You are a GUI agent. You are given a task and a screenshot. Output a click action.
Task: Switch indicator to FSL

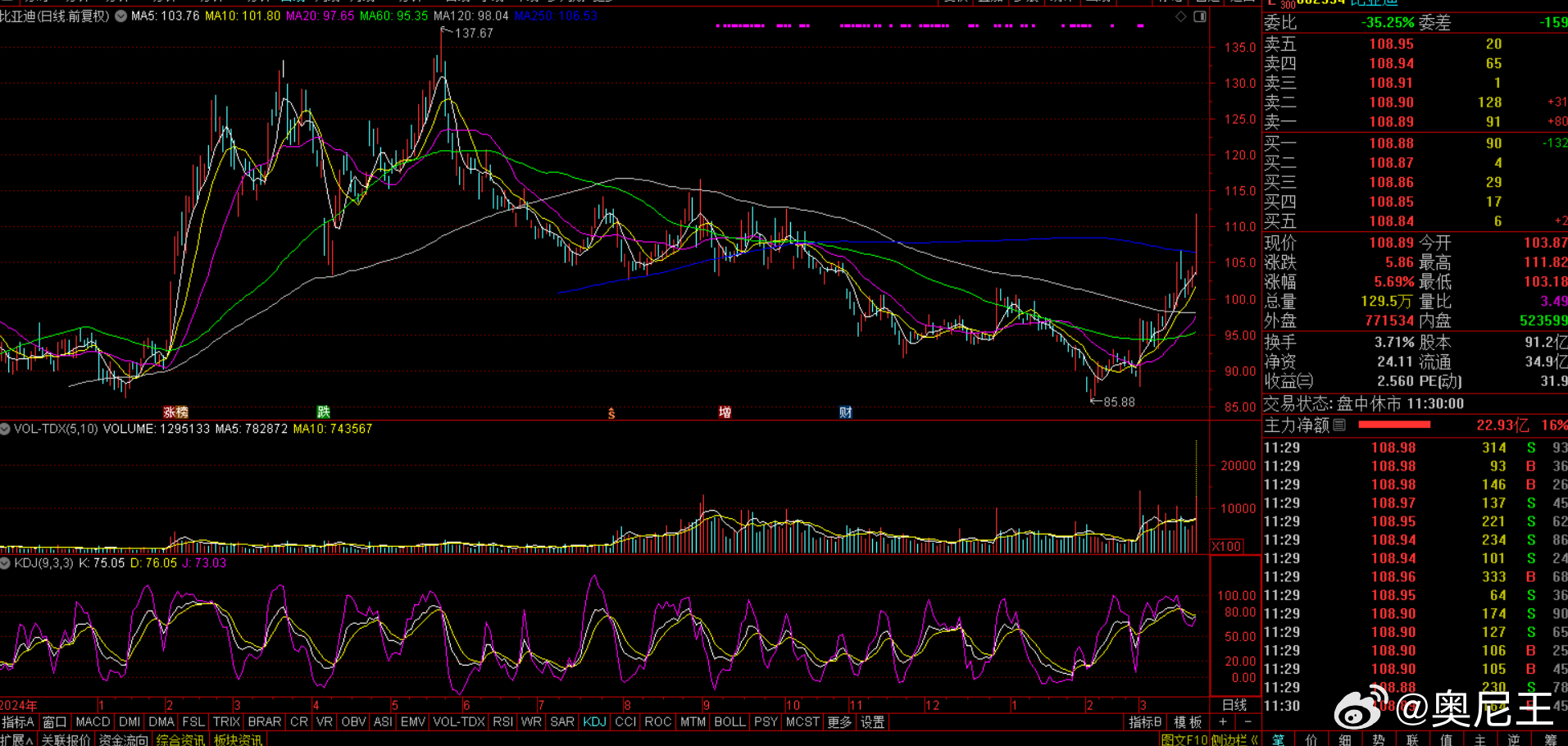193,722
